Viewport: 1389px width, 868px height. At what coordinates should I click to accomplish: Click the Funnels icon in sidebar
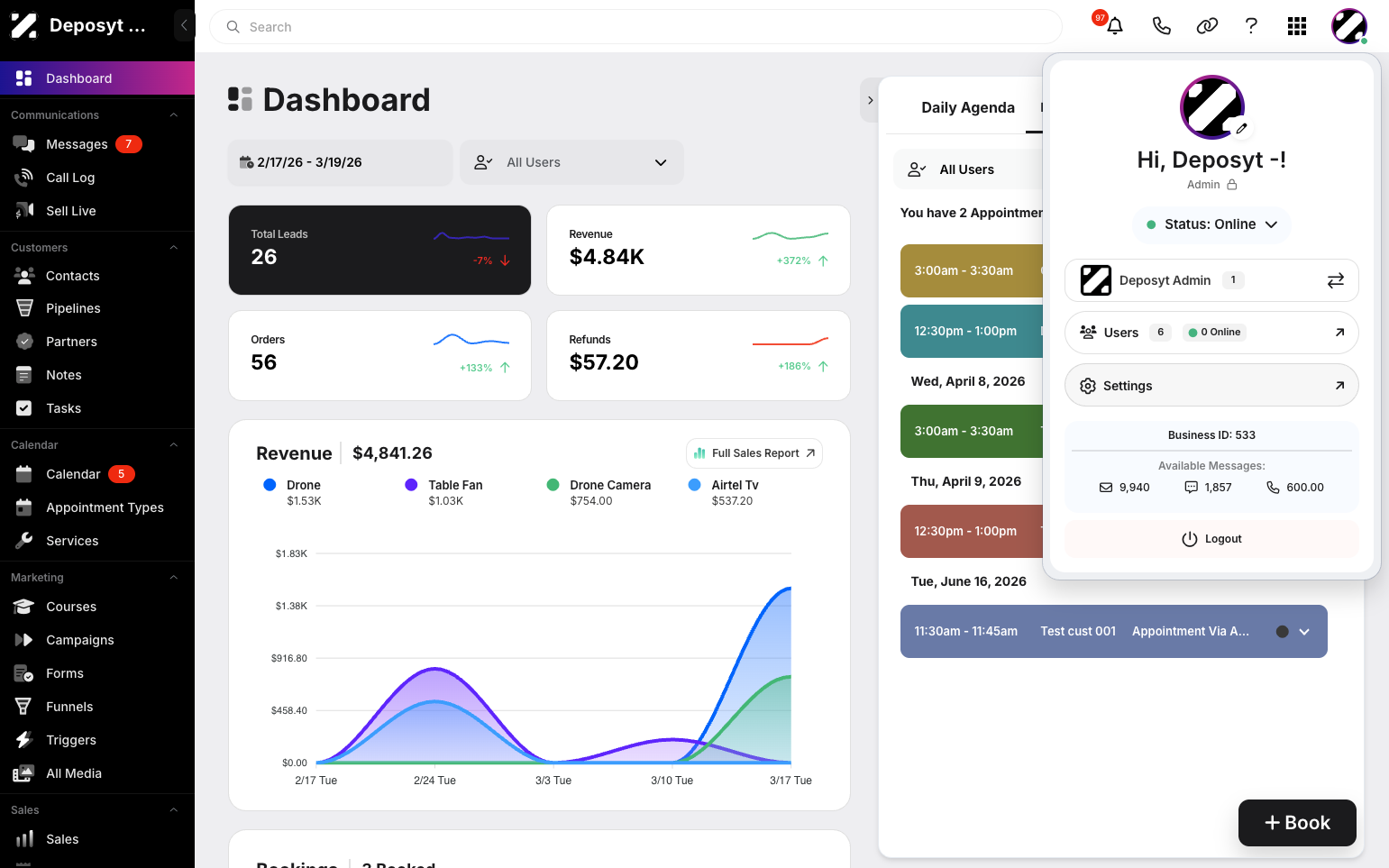pos(24,707)
